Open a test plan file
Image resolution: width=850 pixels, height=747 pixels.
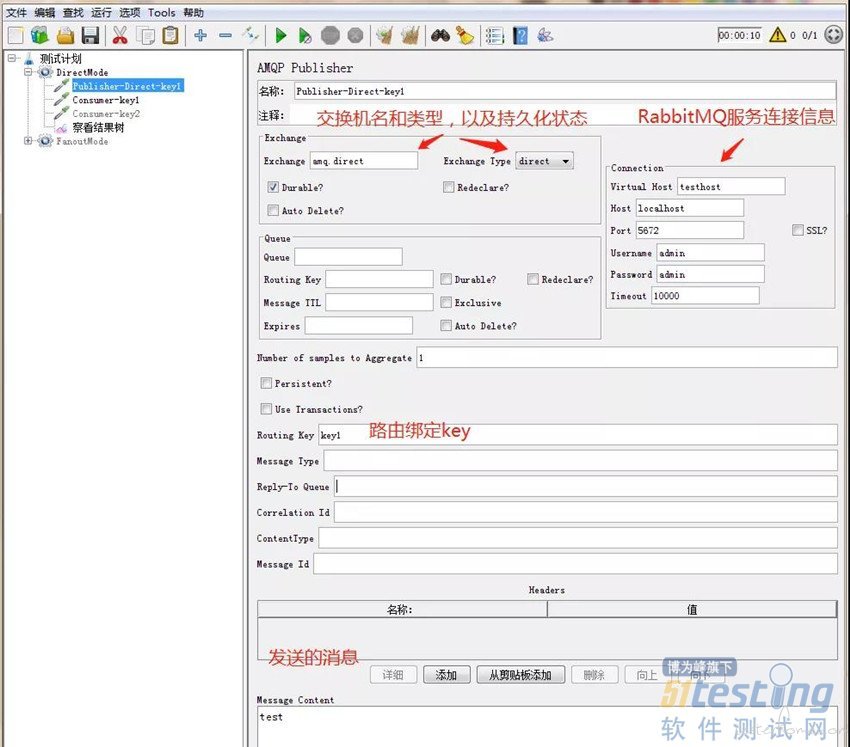coord(65,36)
